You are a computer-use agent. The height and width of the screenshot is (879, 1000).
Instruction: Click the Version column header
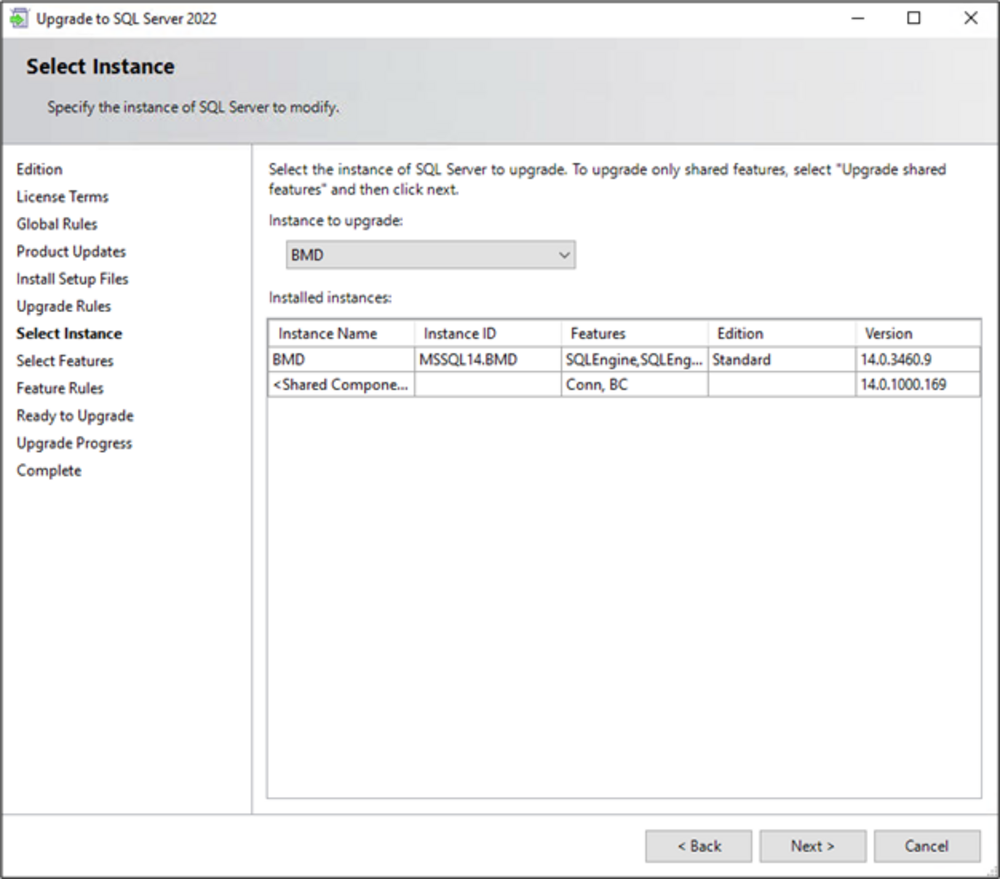click(917, 334)
